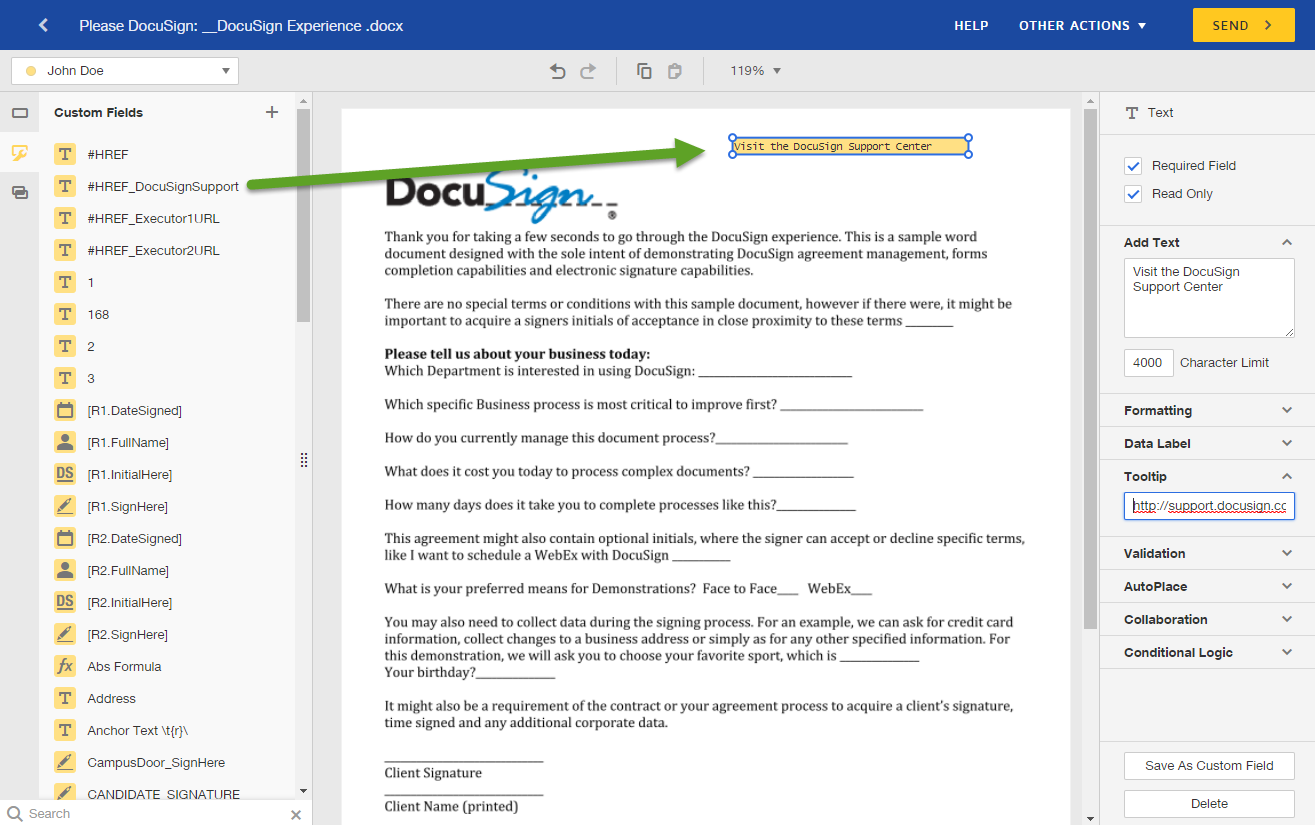Open the OTHER ACTIONS menu

(x=1082, y=25)
